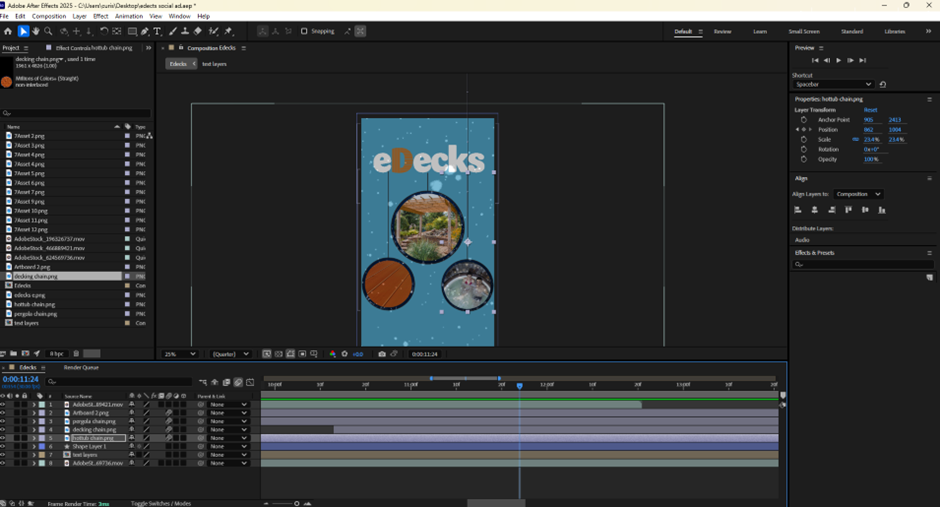Open the 25% magnification dropdown
The width and height of the screenshot is (940, 507).
[x=178, y=354]
